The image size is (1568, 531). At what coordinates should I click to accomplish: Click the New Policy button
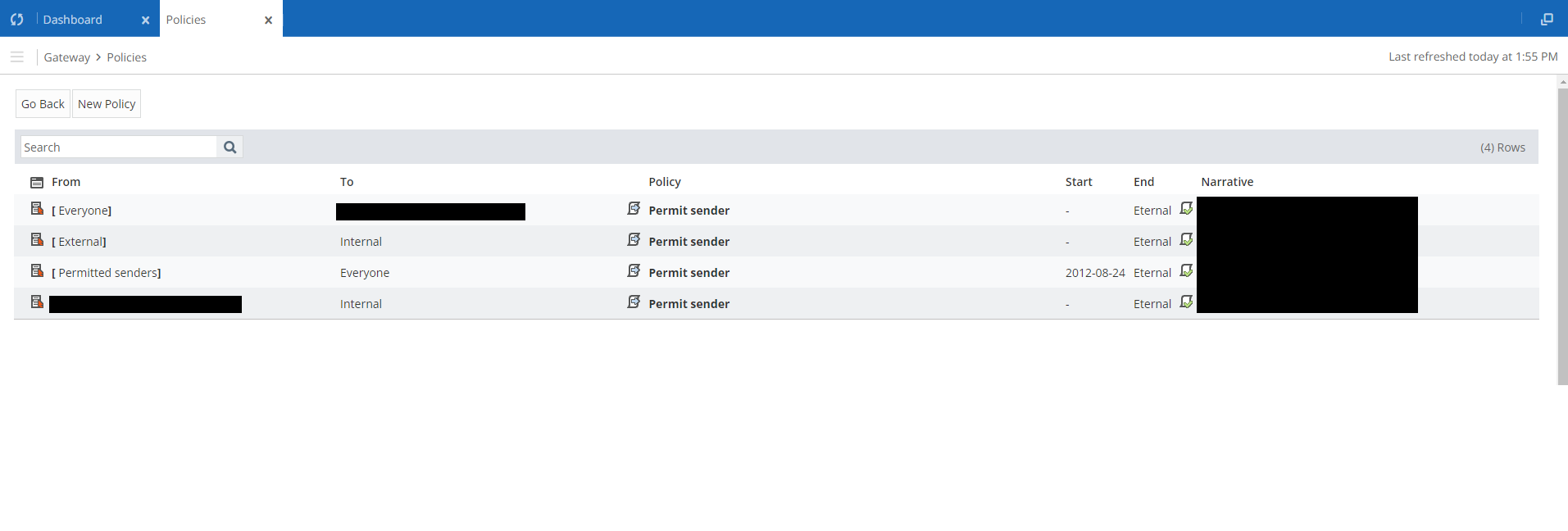click(x=107, y=104)
